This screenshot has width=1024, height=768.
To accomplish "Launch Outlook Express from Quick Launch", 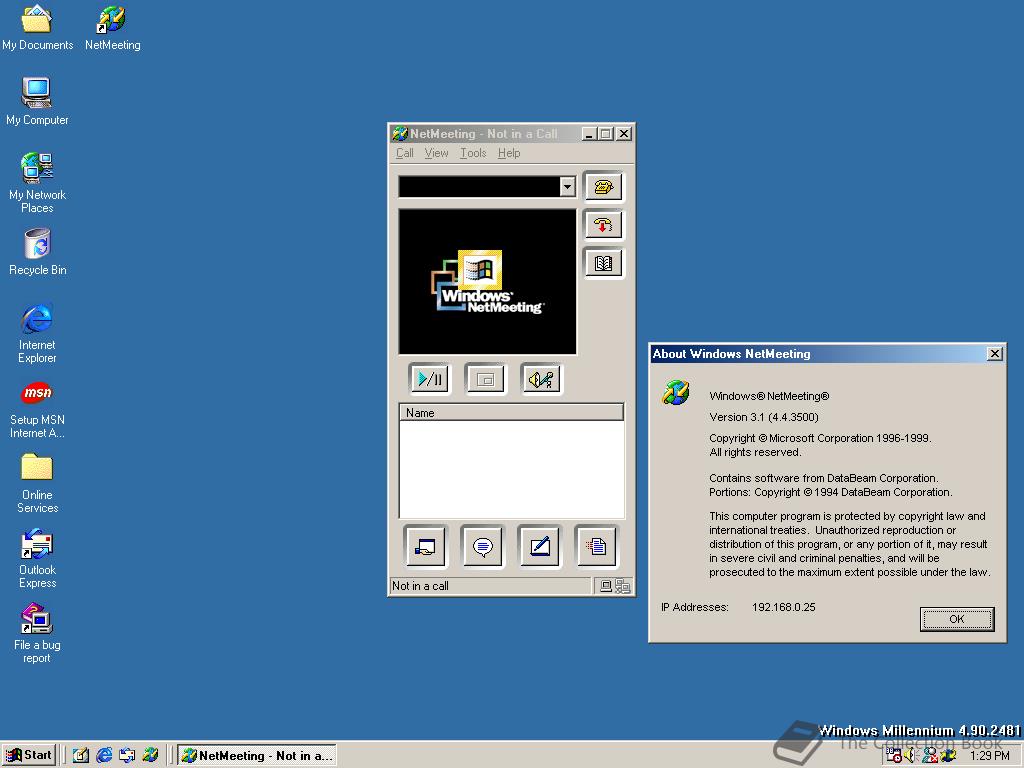I will [127, 756].
